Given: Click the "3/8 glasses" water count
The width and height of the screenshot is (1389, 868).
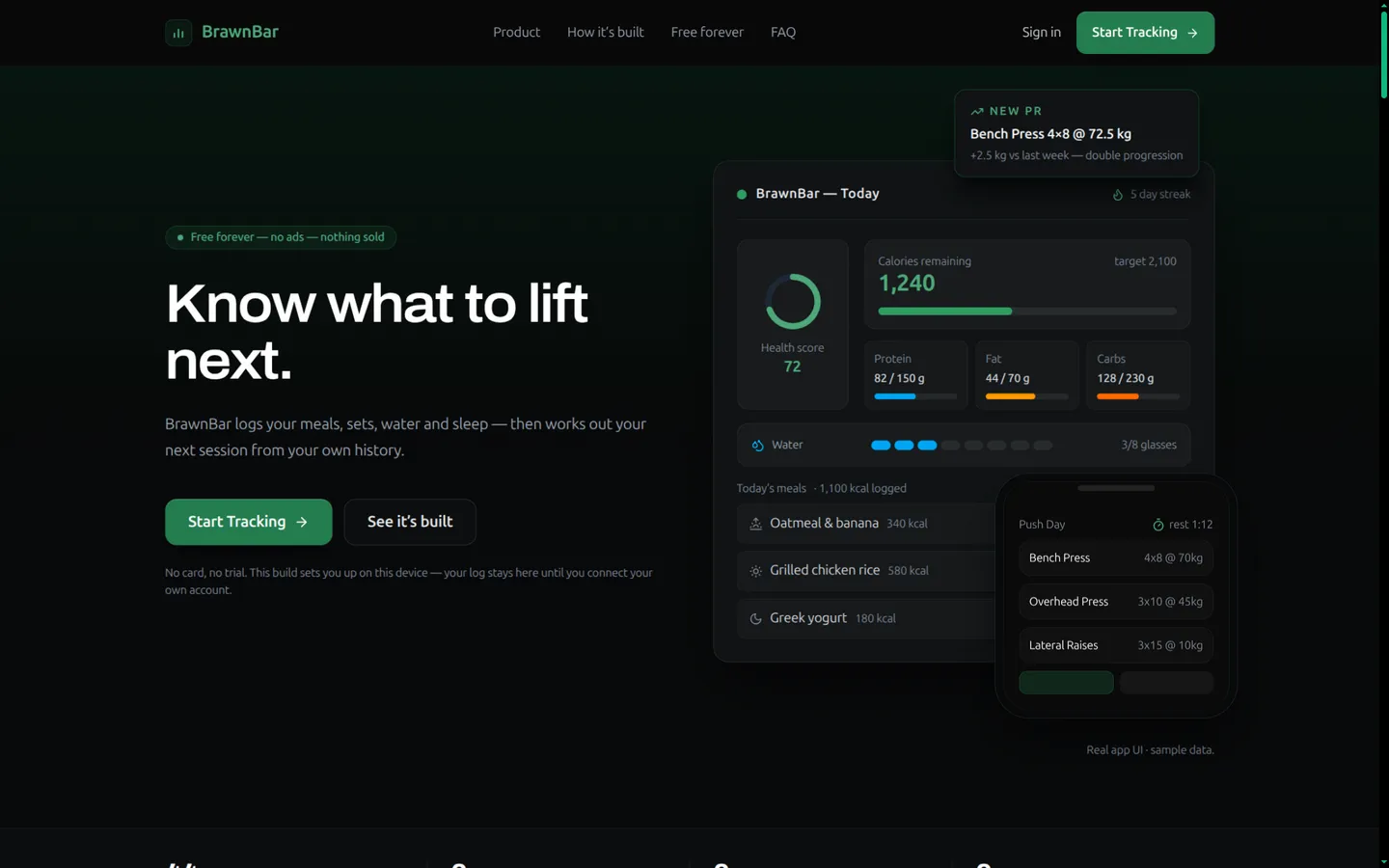Looking at the screenshot, I should pyautogui.click(x=1149, y=446).
